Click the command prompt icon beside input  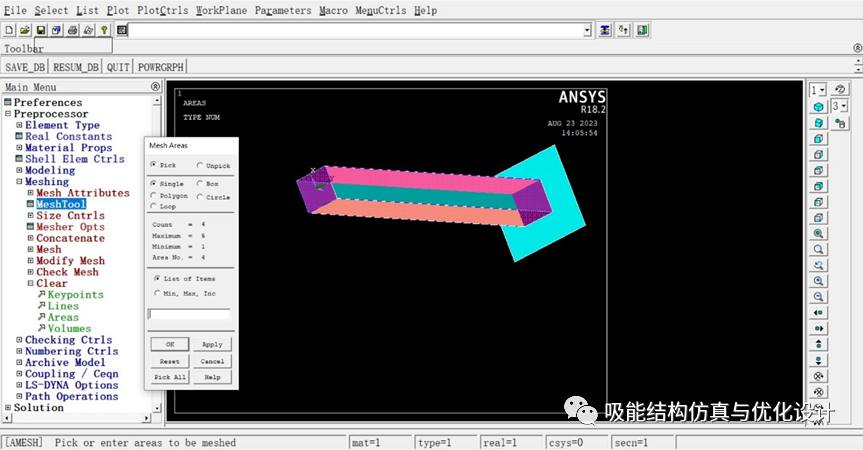tap(122, 30)
